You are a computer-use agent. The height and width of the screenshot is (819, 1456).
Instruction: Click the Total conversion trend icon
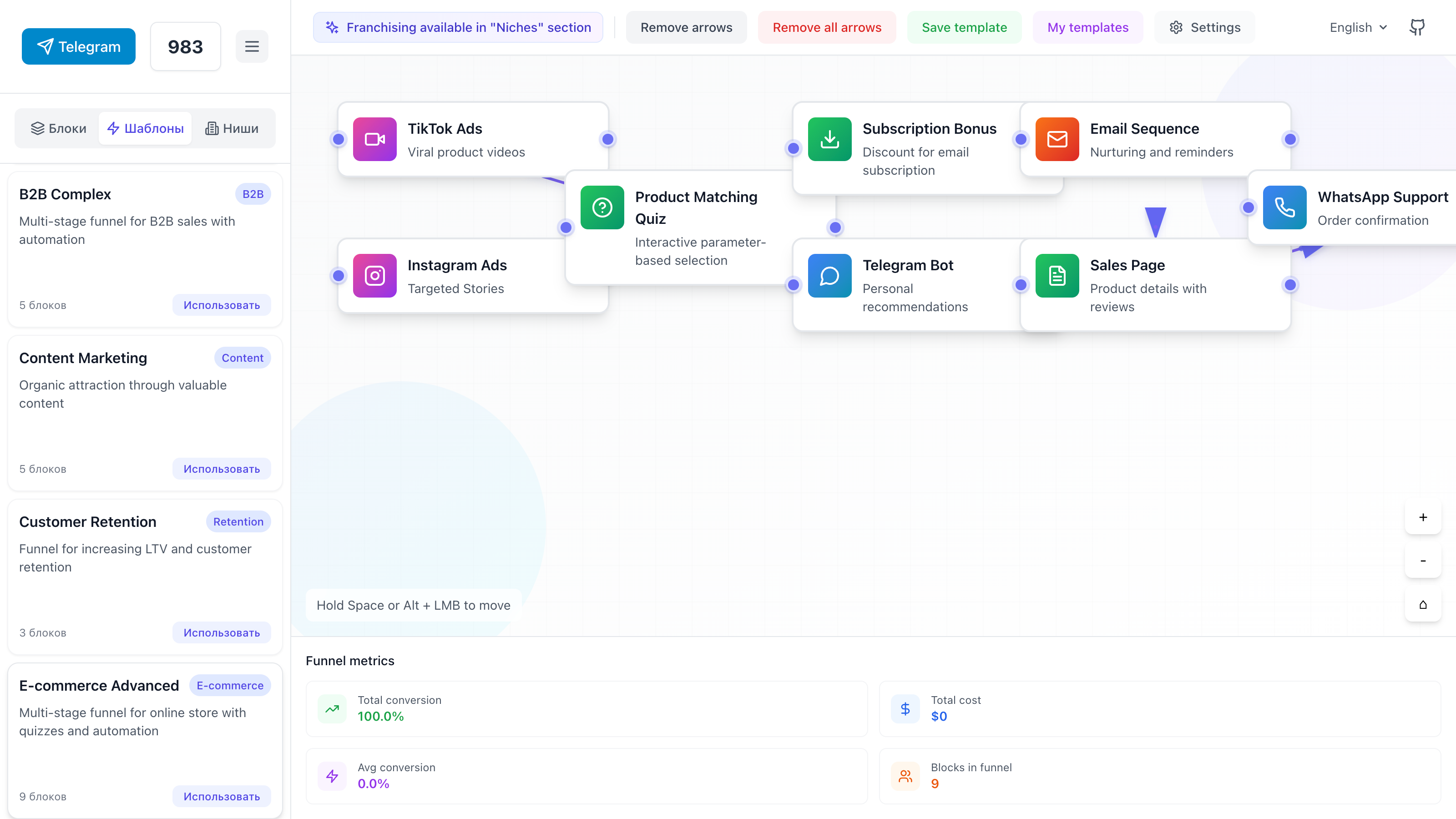tap(332, 708)
